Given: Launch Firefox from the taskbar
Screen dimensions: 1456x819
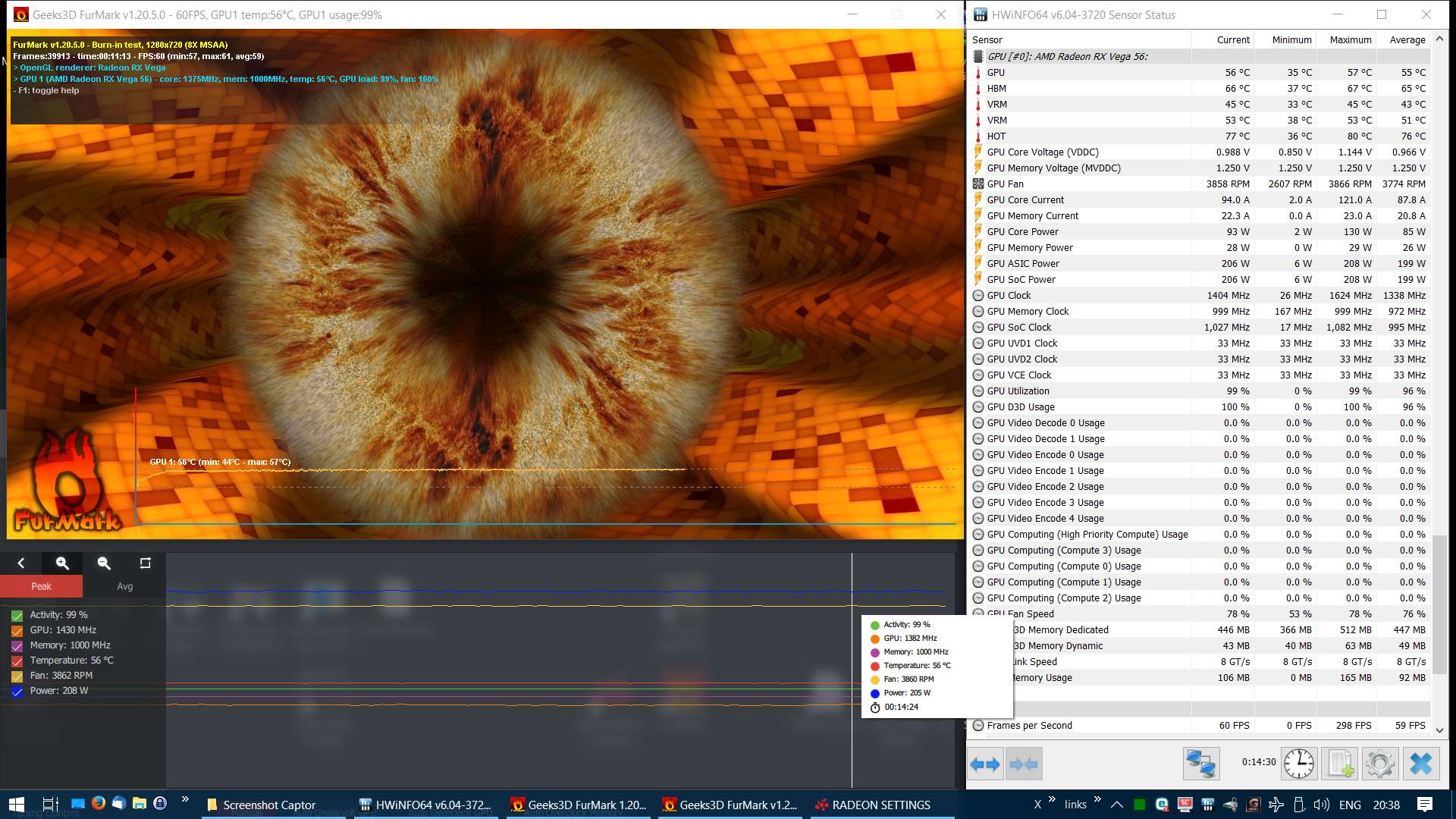Looking at the screenshot, I should coord(99,803).
